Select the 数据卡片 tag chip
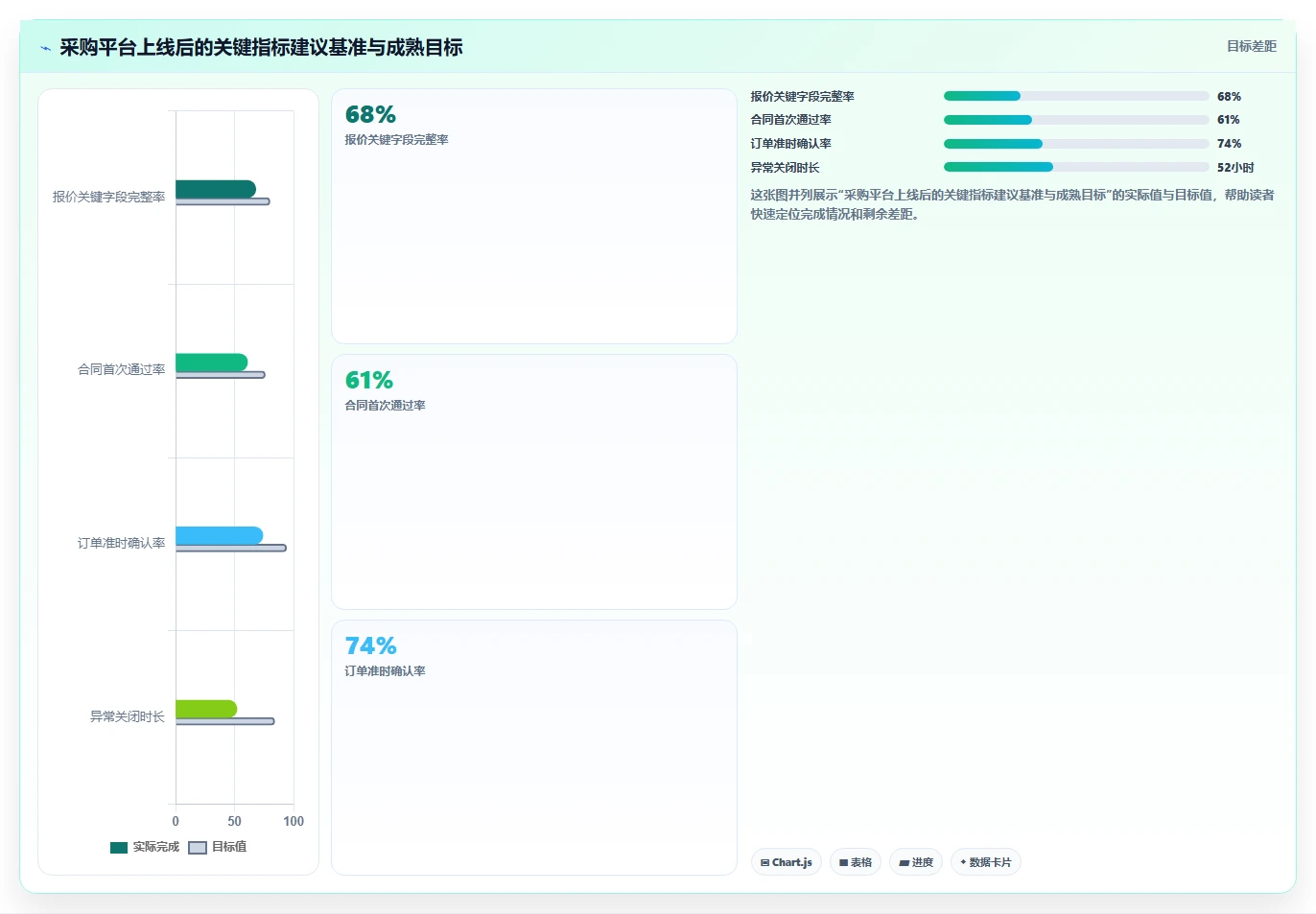1316x914 pixels. pyautogui.click(x=986, y=862)
